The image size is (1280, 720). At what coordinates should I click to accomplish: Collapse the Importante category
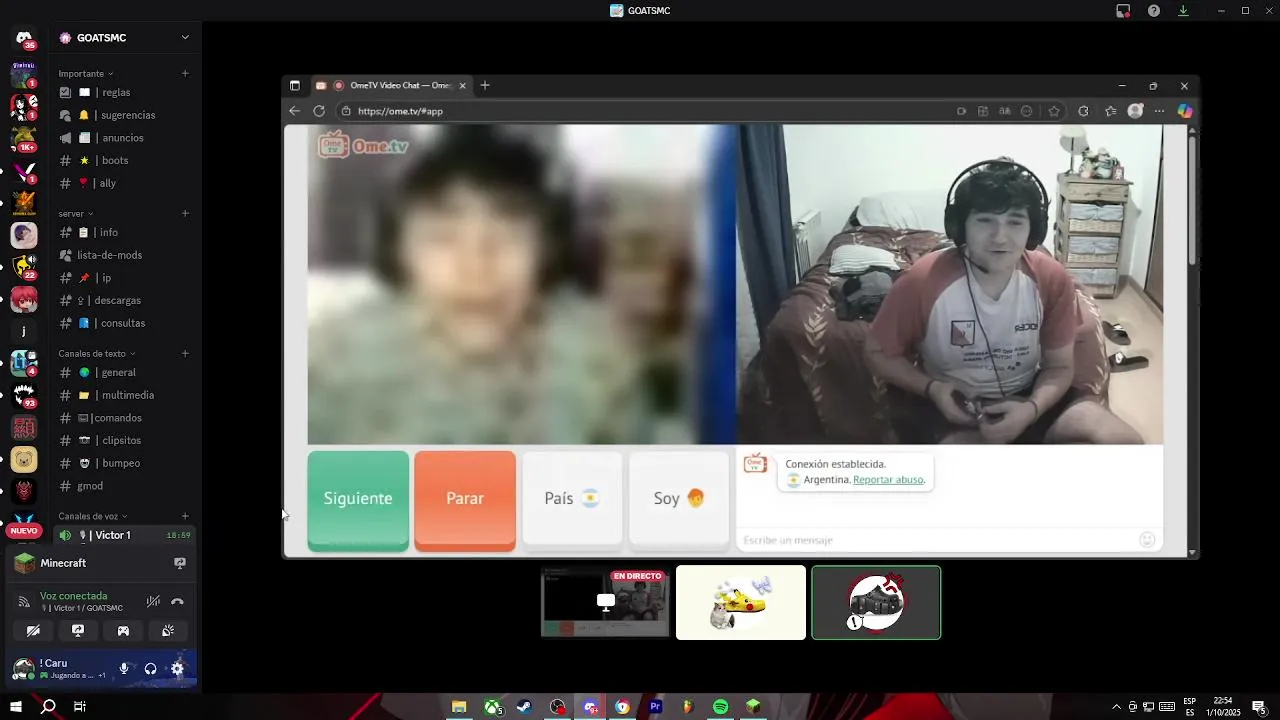click(86, 74)
